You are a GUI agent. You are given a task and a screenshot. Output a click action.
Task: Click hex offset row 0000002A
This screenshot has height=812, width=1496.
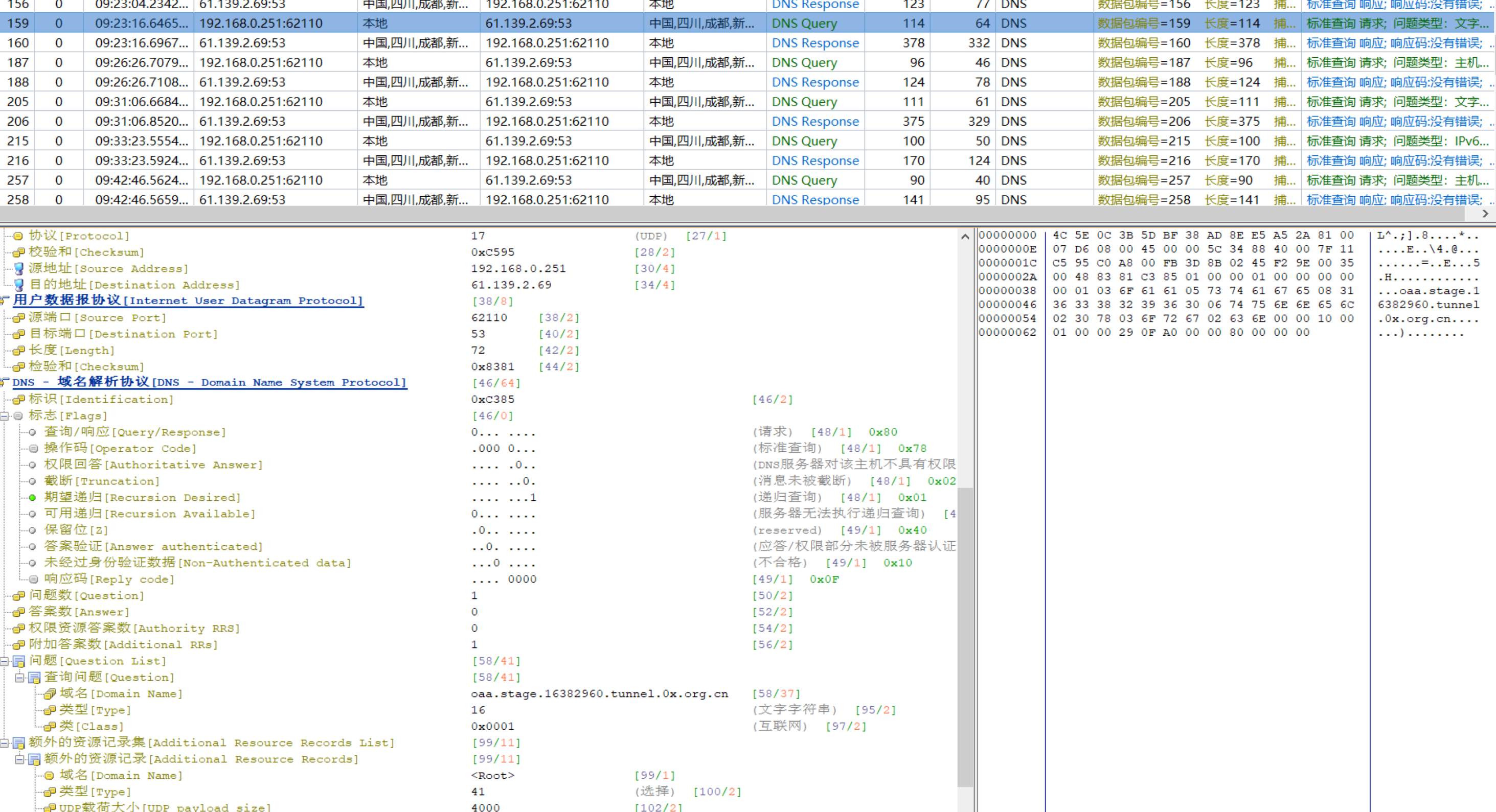[1008, 276]
